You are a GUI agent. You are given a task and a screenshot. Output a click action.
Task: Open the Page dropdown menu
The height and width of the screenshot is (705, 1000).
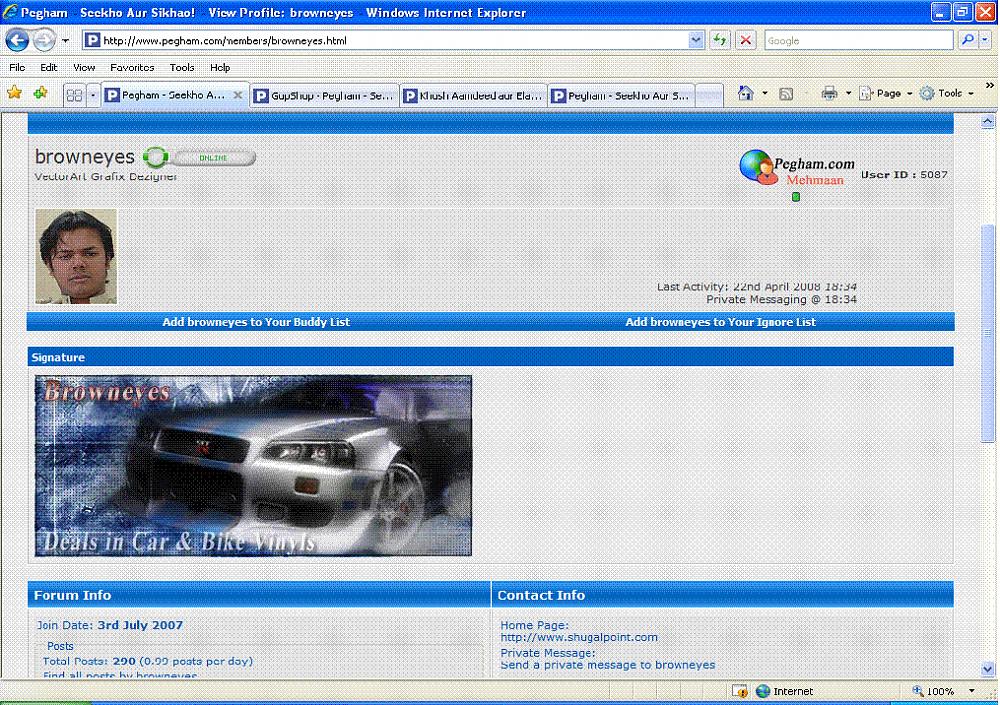click(x=887, y=93)
